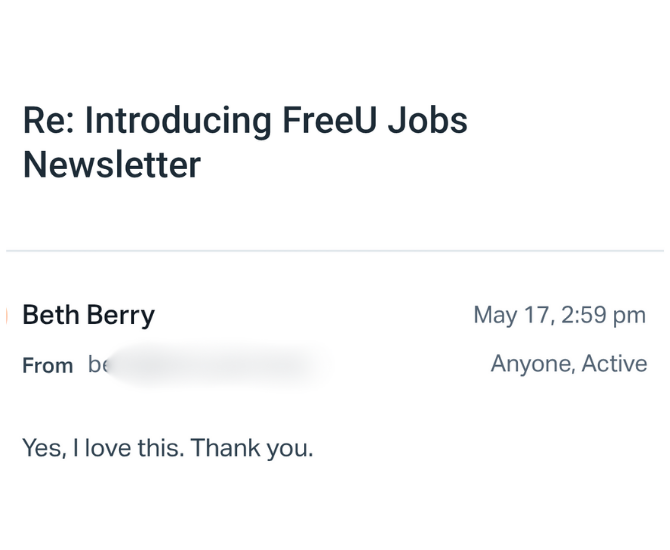Click the orange marker beside Beth Berry
This screenshot has width=670, height=550.
pos(7,316)
